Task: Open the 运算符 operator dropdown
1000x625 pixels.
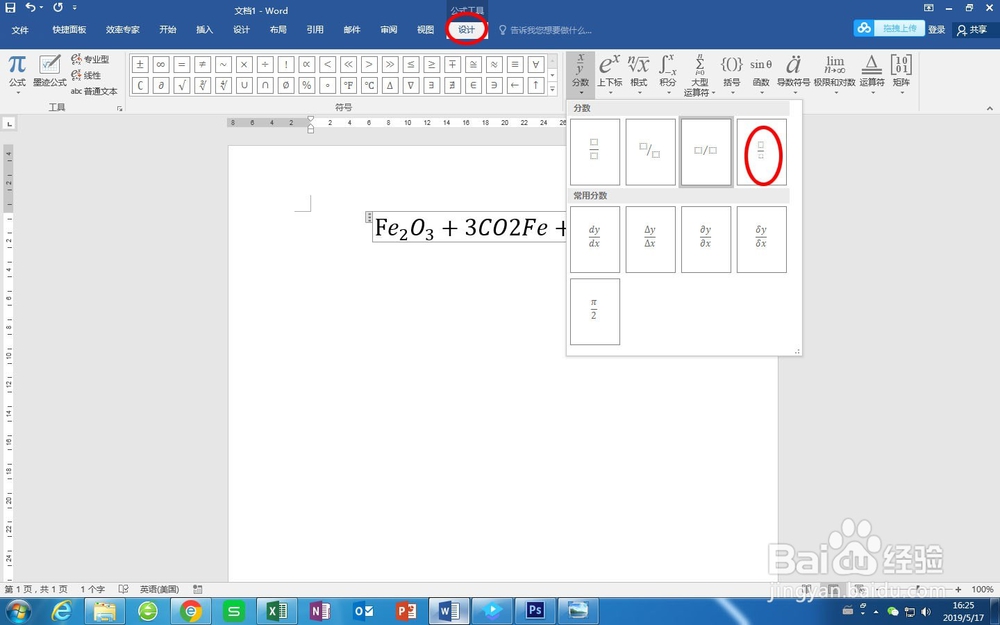Action: click(x=872, y=74)
